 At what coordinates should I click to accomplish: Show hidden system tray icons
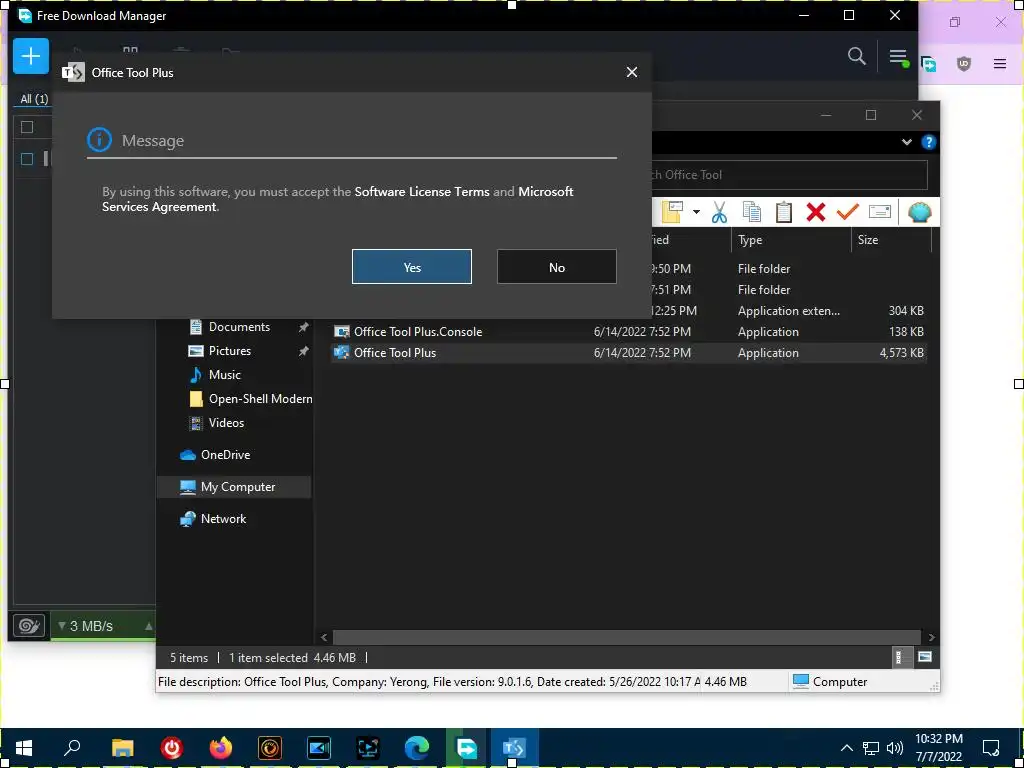click(x=846, y=748)
